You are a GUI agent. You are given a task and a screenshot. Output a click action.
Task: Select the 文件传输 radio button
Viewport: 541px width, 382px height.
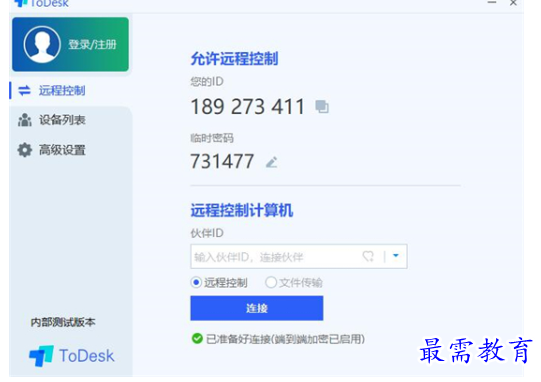tap(271, 283)
